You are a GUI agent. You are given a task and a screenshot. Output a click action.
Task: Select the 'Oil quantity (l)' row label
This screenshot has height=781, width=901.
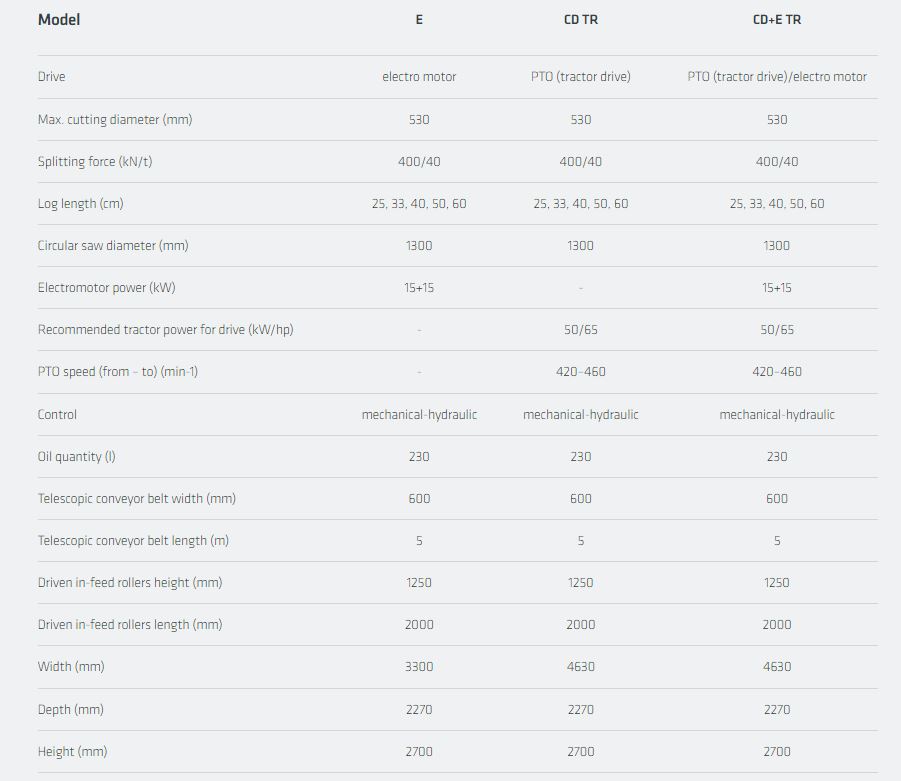click(x=77, y=457)
